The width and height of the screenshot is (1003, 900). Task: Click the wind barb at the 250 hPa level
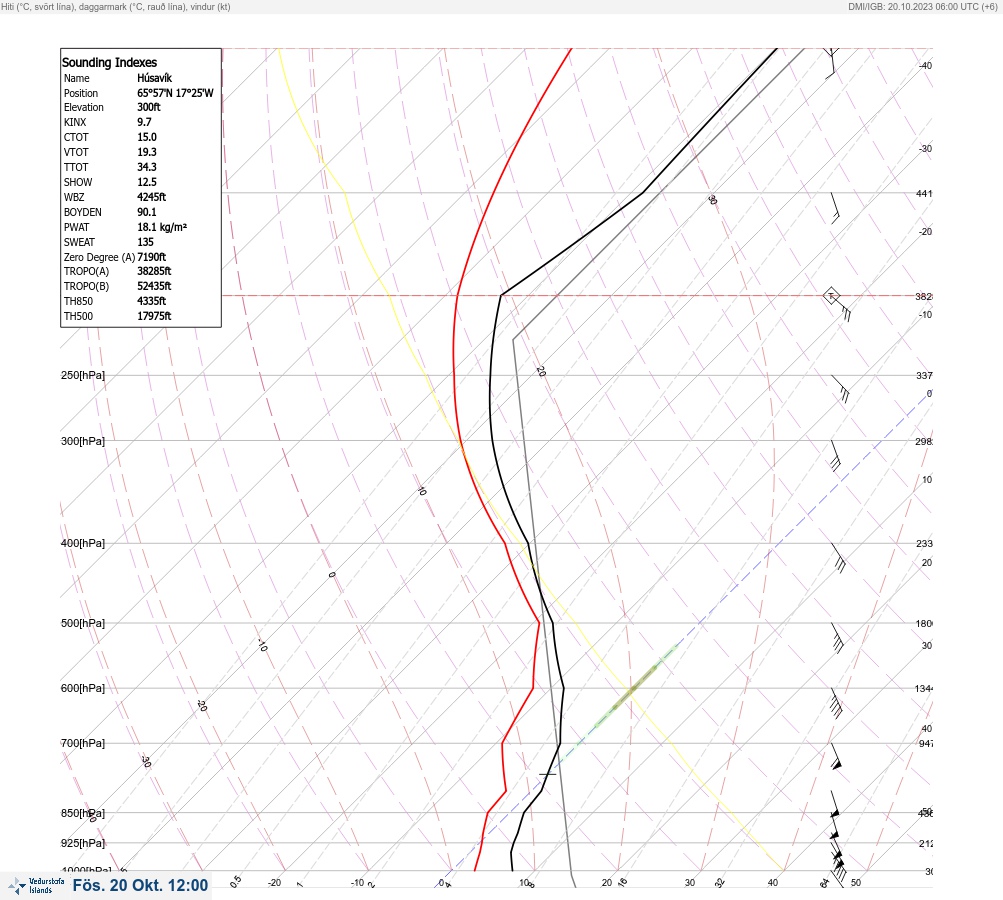click(x=840, y=389)
